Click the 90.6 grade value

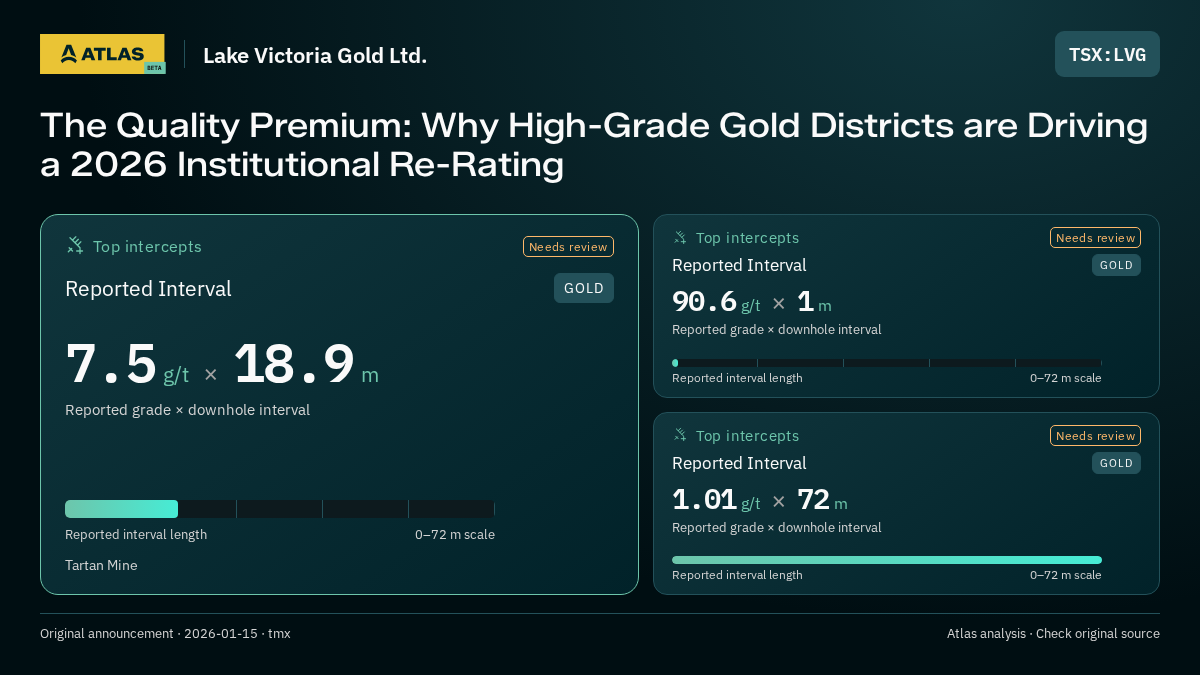click(704, 301)
